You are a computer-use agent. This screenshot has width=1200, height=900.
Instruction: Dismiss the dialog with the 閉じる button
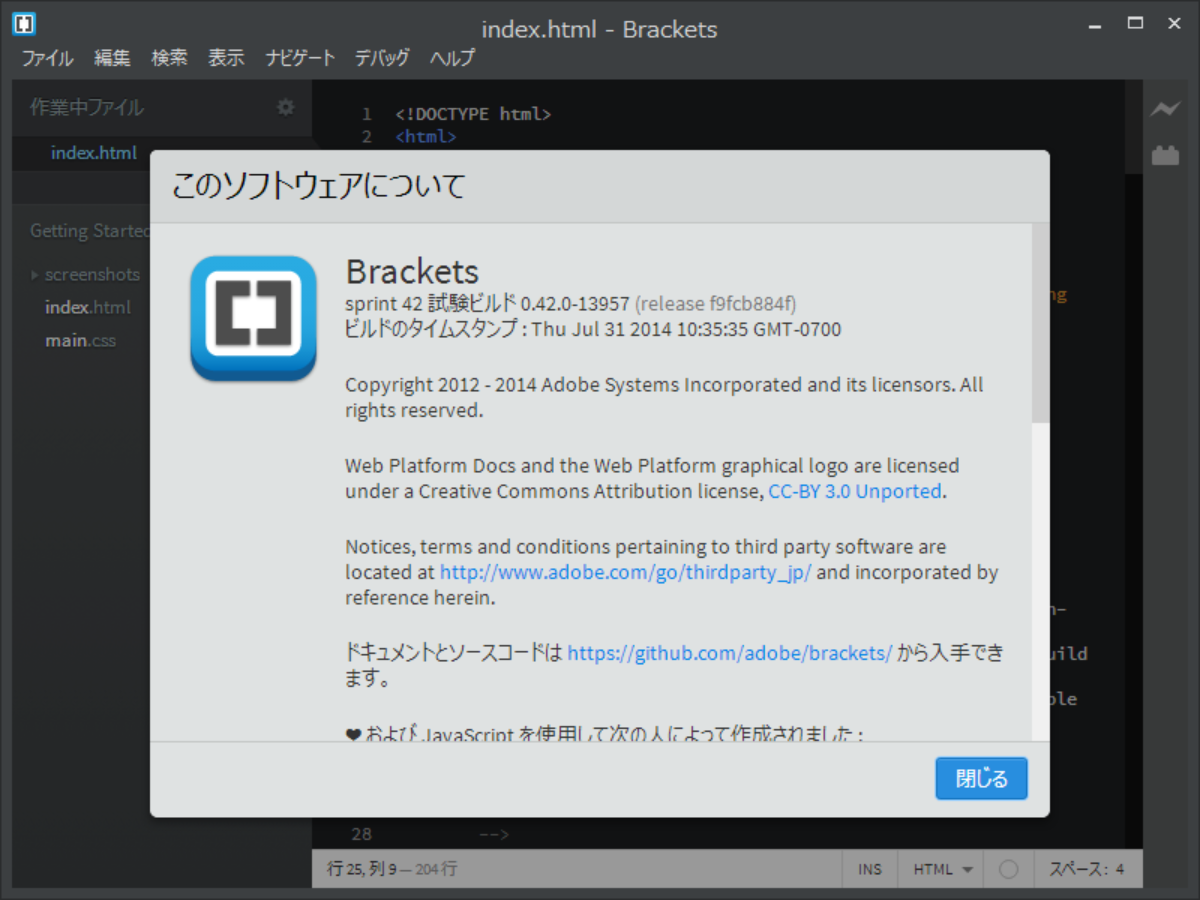coord(981,778)
